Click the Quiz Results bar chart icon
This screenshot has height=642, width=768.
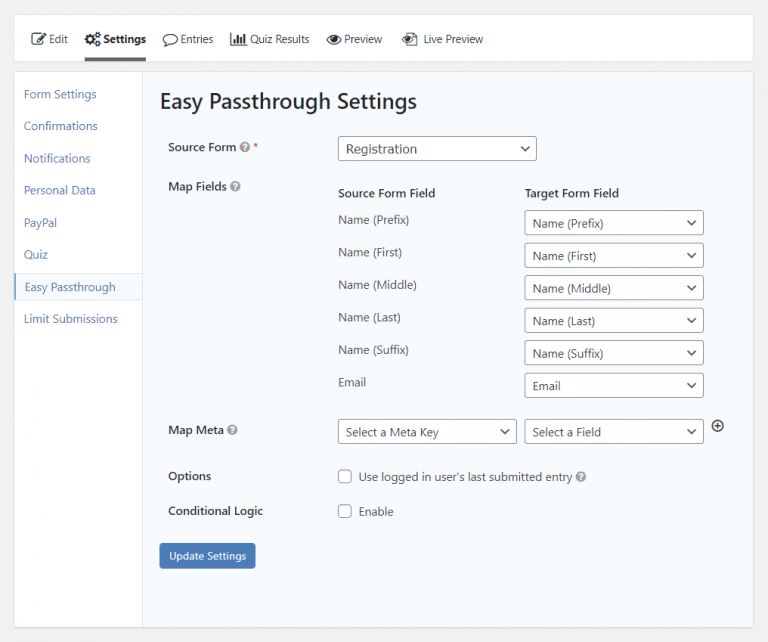(x=238, y=39)
